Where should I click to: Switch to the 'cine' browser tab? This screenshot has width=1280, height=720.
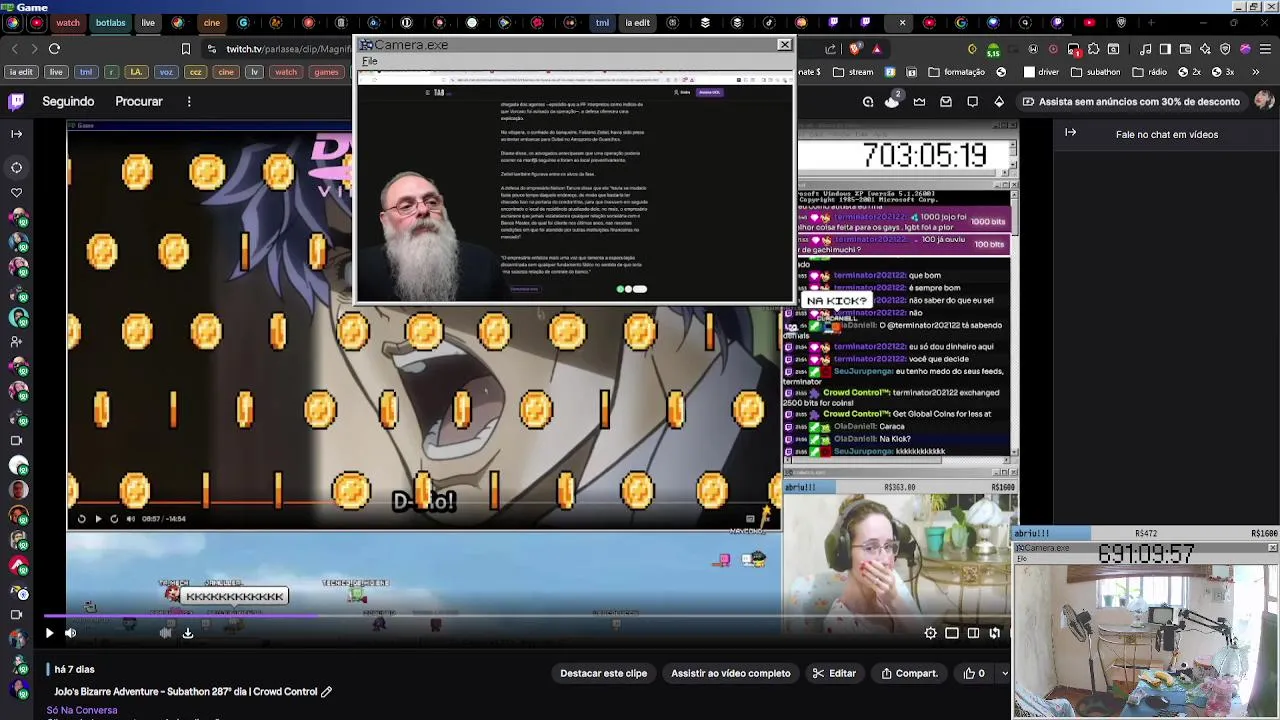(x=211, y=22)
